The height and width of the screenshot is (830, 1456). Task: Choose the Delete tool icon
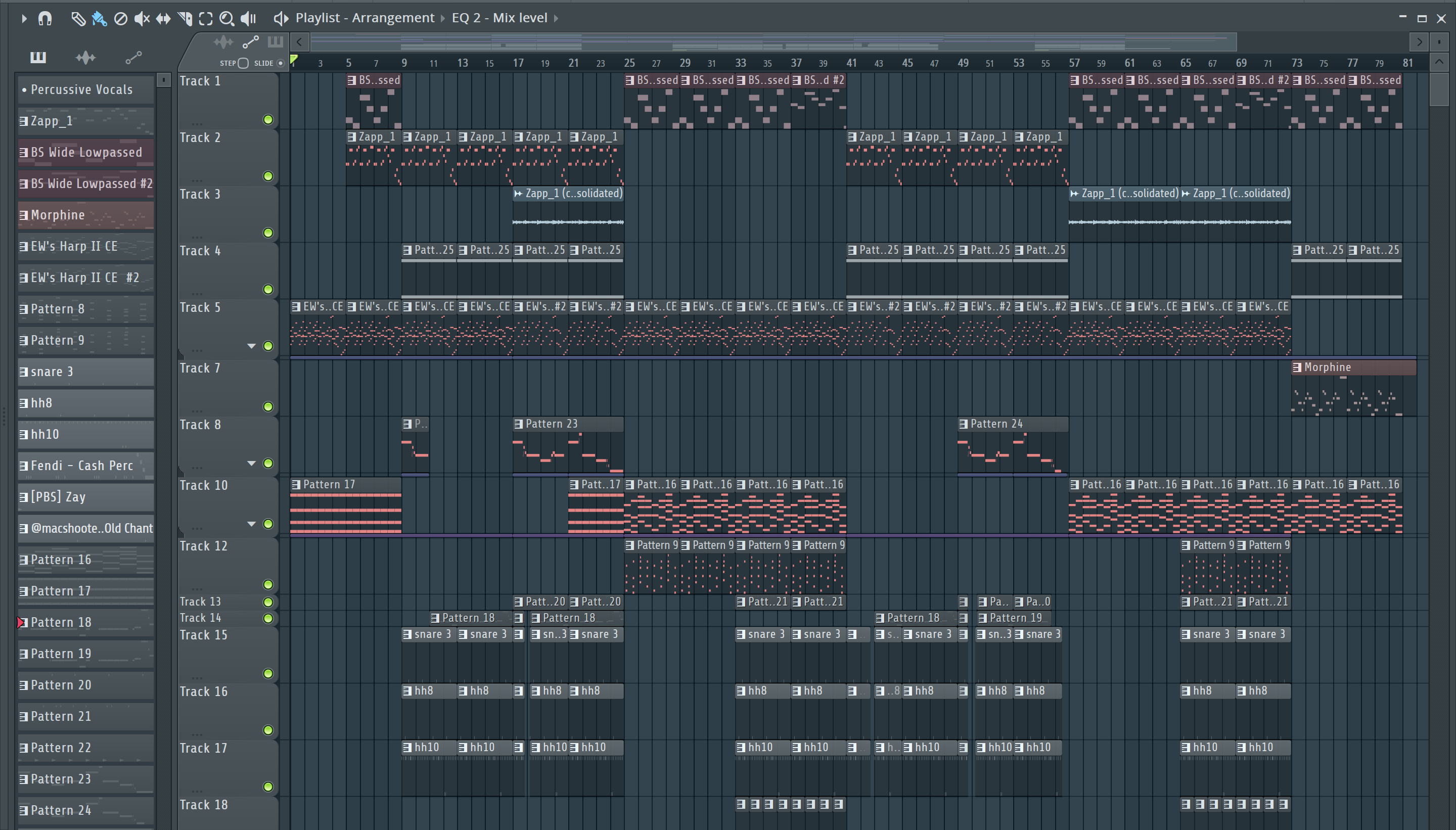pos(120,18)
